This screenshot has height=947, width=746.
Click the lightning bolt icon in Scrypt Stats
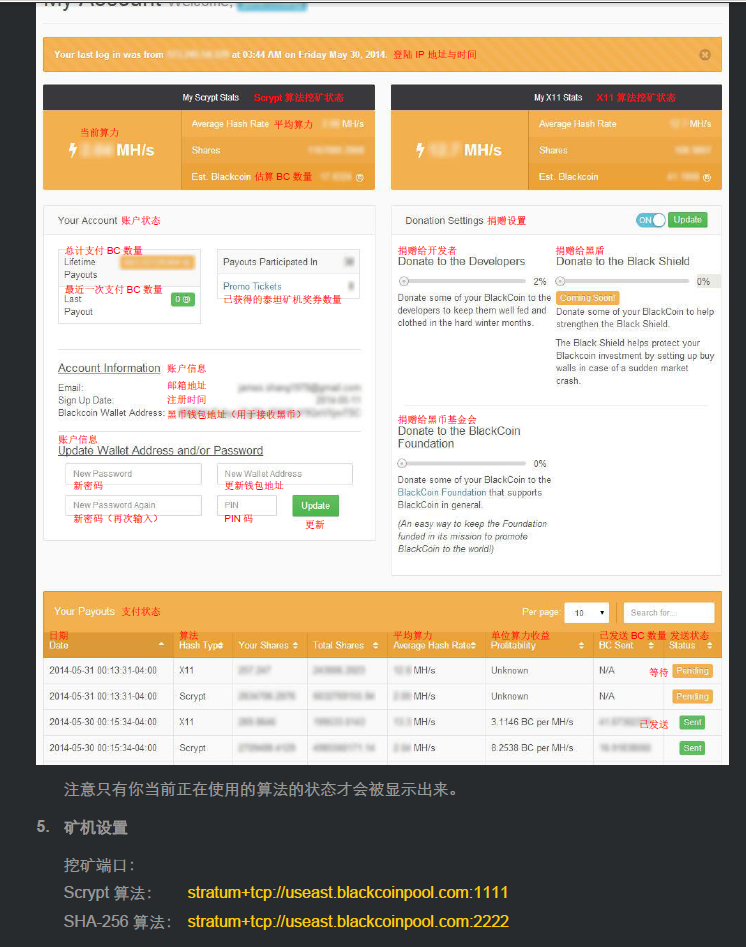point(72,150)
